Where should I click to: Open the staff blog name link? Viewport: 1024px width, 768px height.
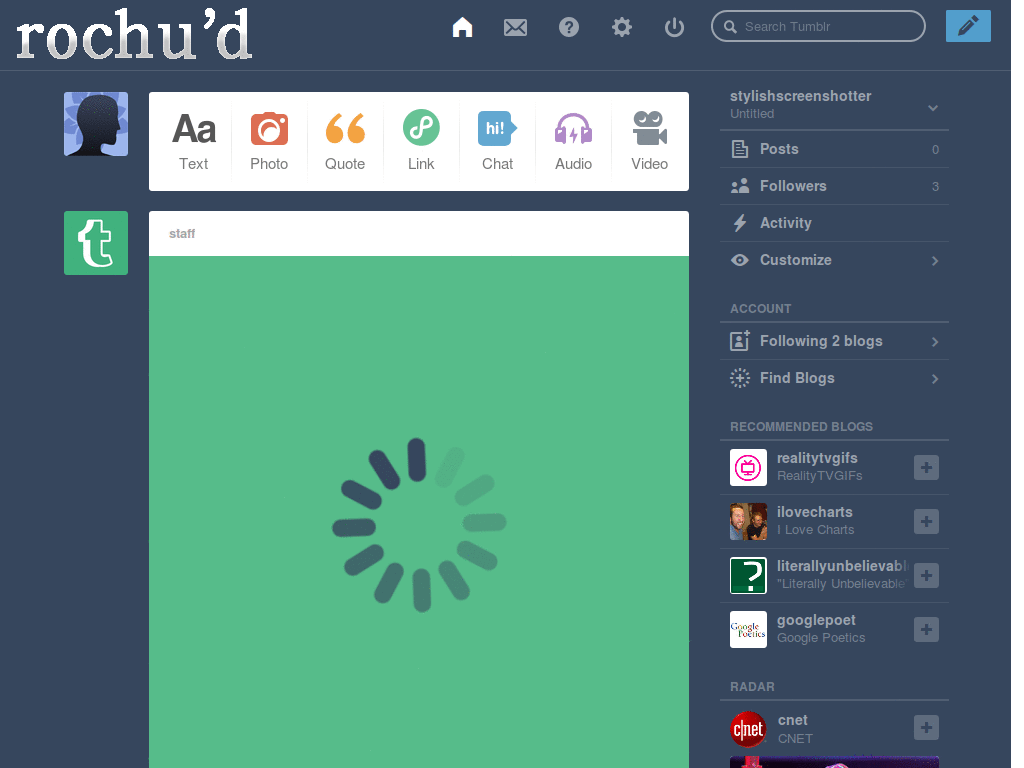tap(182, 234)
